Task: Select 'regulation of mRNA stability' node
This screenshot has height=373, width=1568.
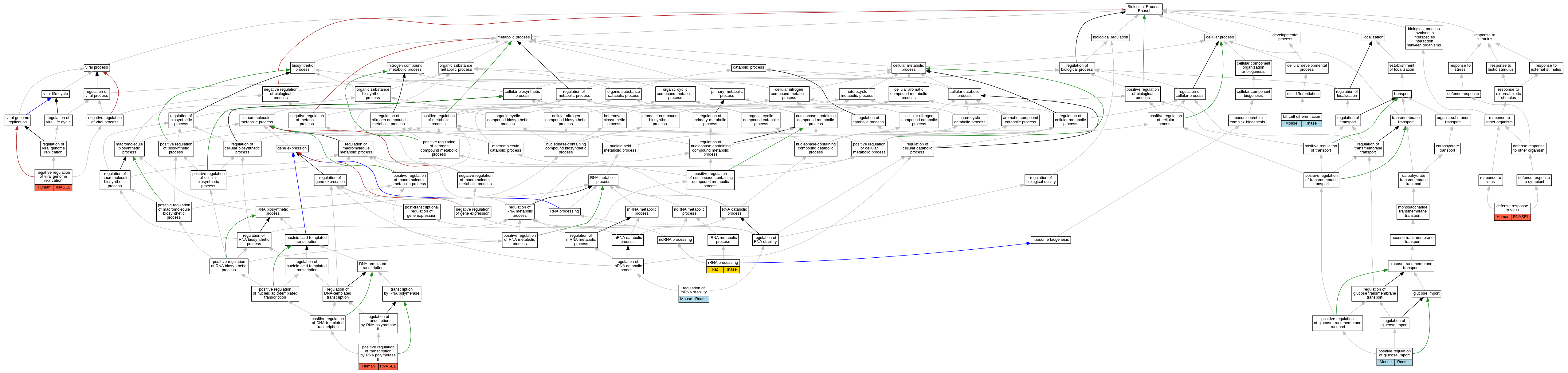Action: 694,290
